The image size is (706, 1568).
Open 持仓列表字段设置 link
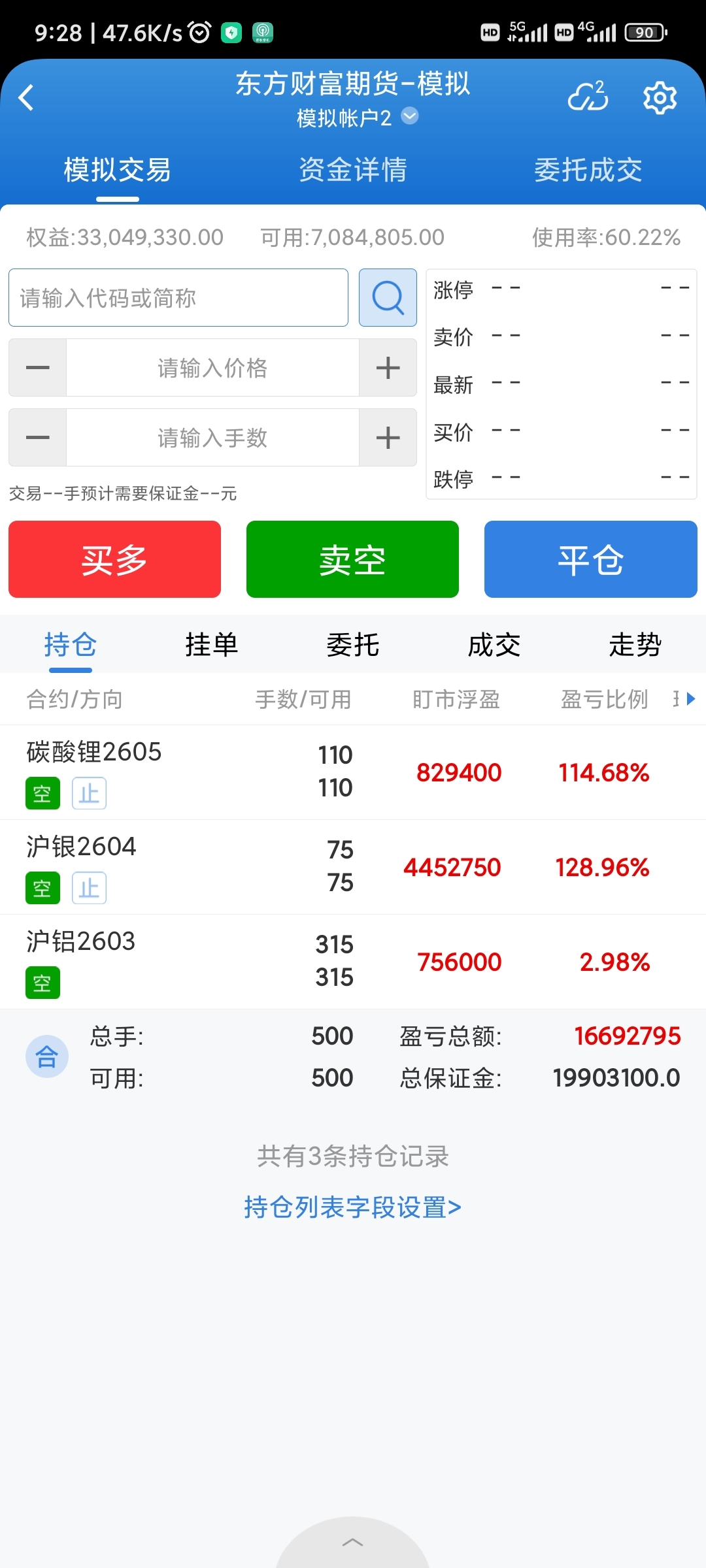click(353, 1207)
